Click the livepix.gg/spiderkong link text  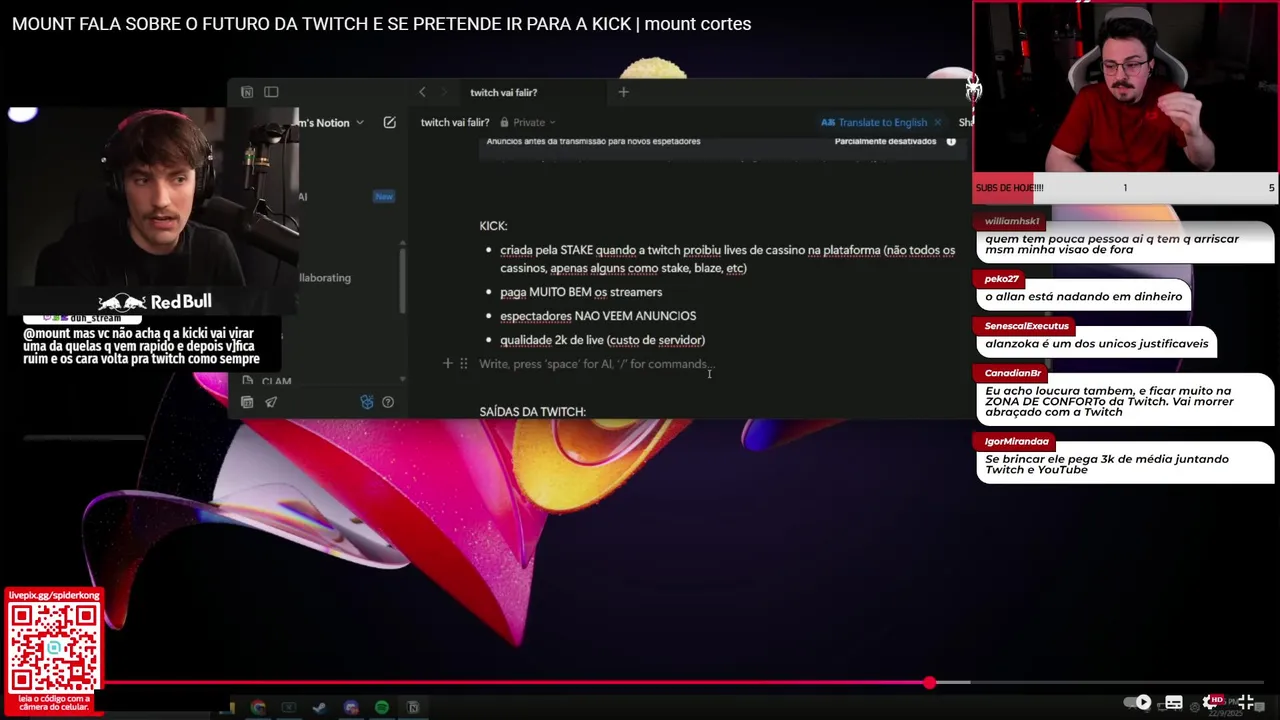pyautogui.click(x=54, y=595)
